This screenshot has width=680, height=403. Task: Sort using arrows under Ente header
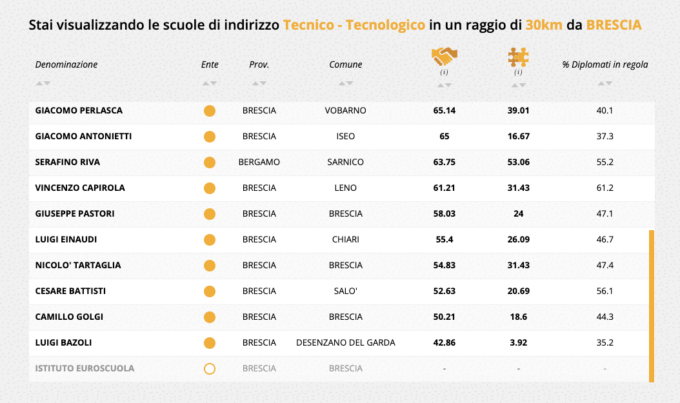pos(209,81)
